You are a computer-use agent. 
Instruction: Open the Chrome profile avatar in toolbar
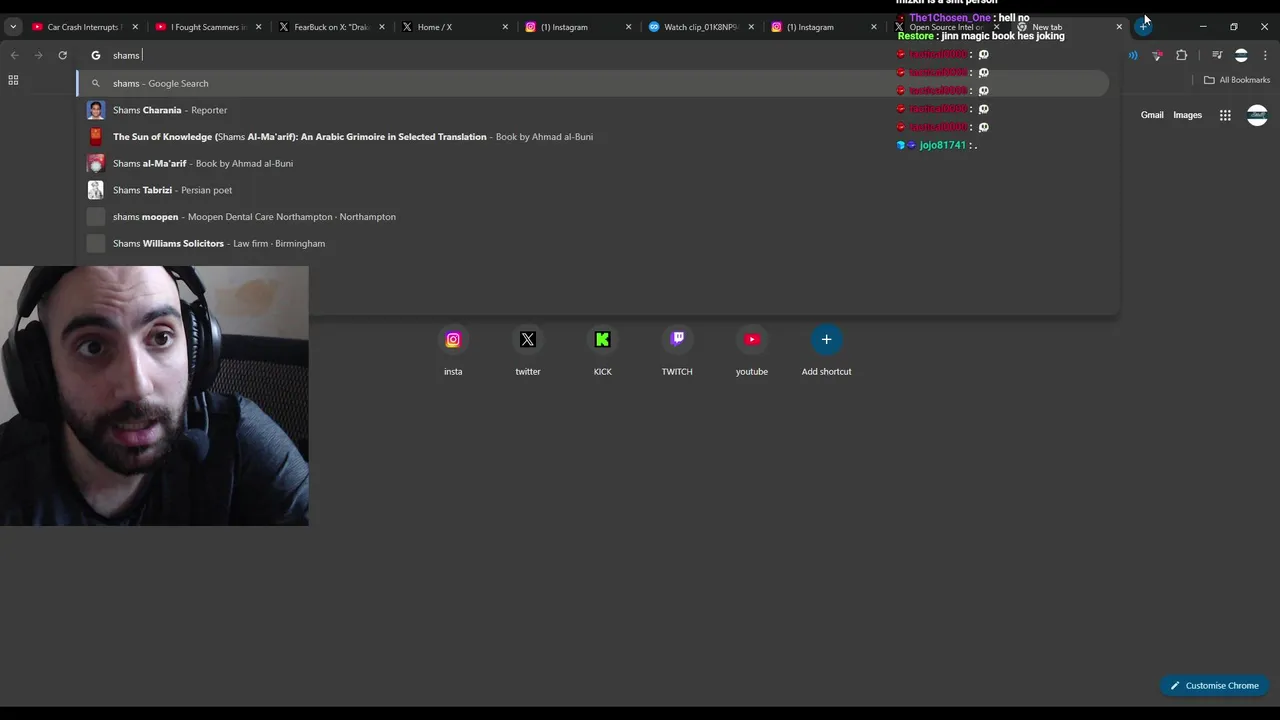[x=1241, y=55]
